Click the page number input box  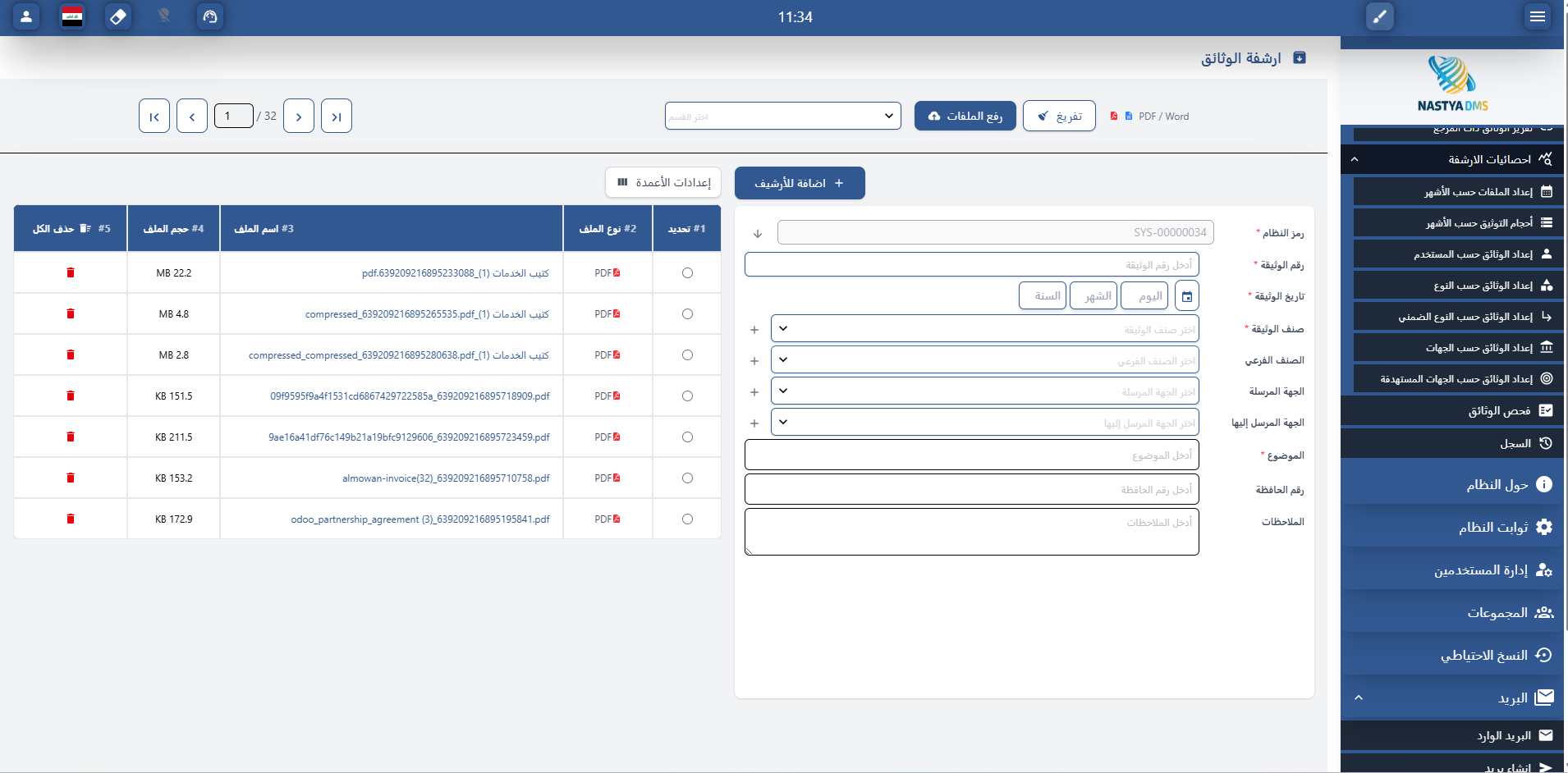pos(234,116)
